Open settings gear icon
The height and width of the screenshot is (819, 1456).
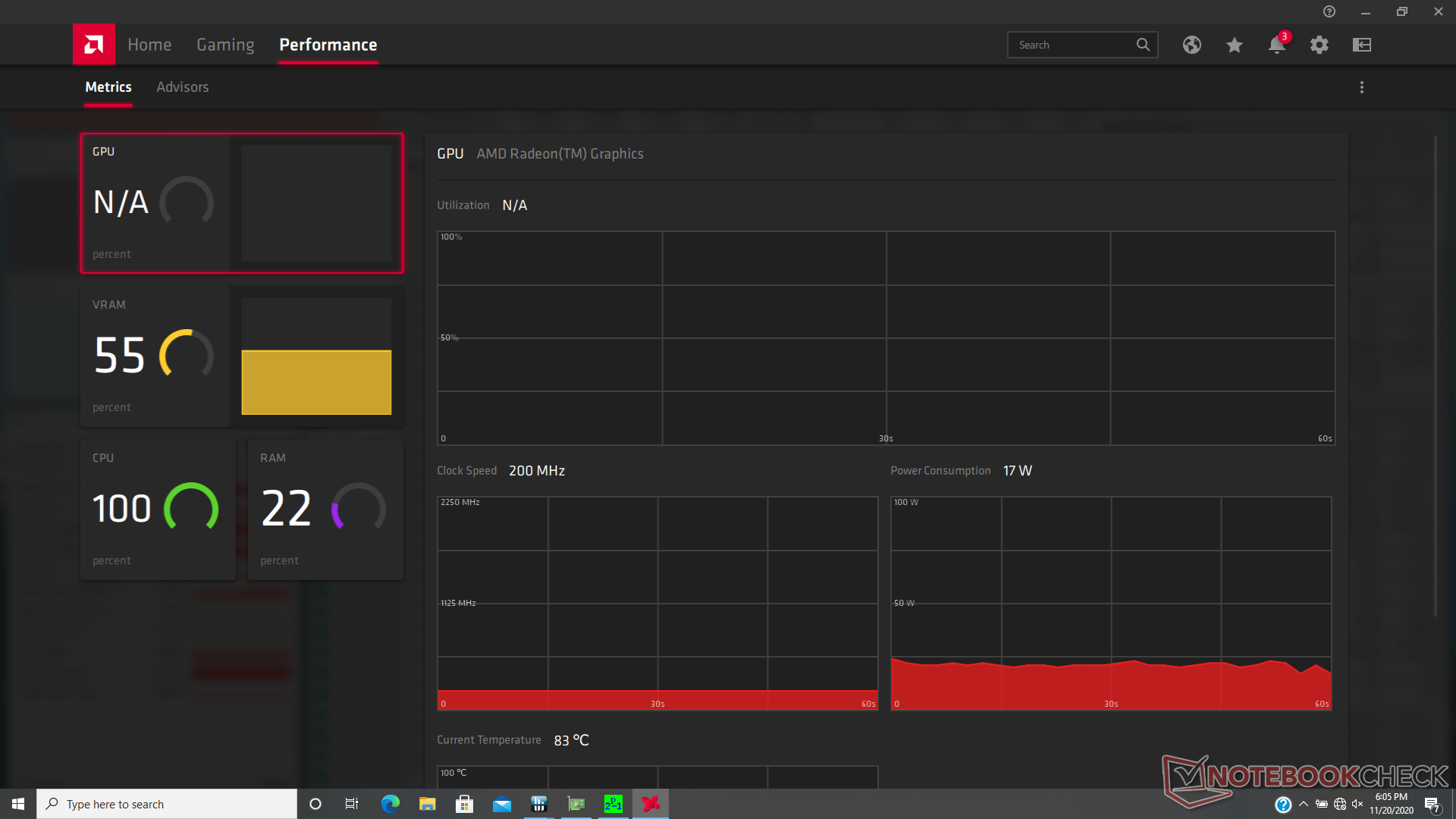point(1319,45)
